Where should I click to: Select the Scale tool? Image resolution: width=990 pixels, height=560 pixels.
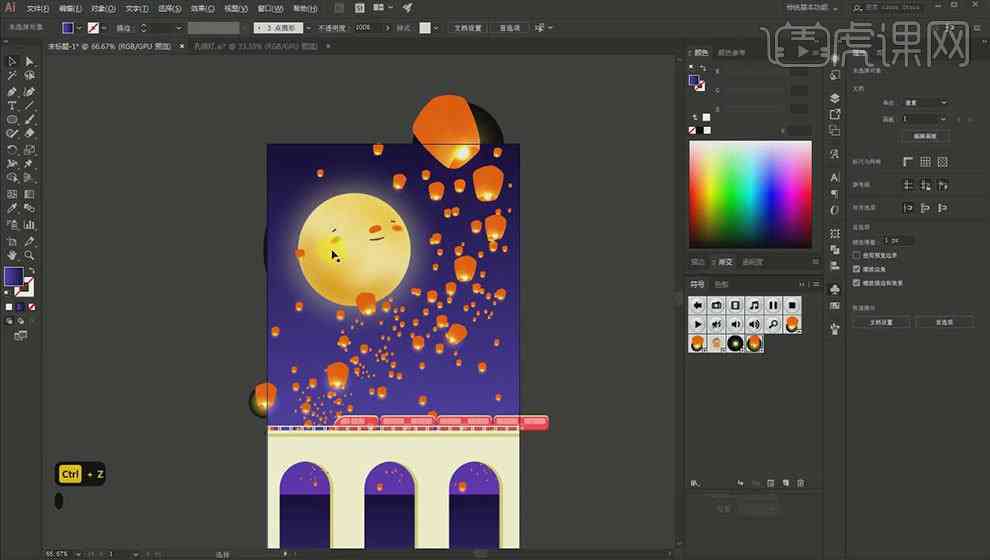click(x=29, y=150)
